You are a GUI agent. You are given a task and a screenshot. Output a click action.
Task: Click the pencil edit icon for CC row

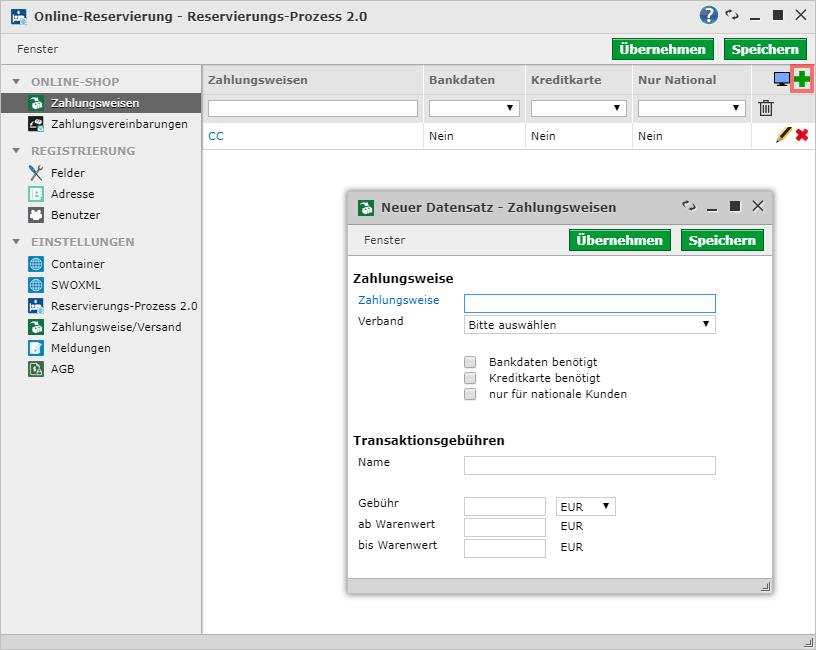[x=783, y=135]
